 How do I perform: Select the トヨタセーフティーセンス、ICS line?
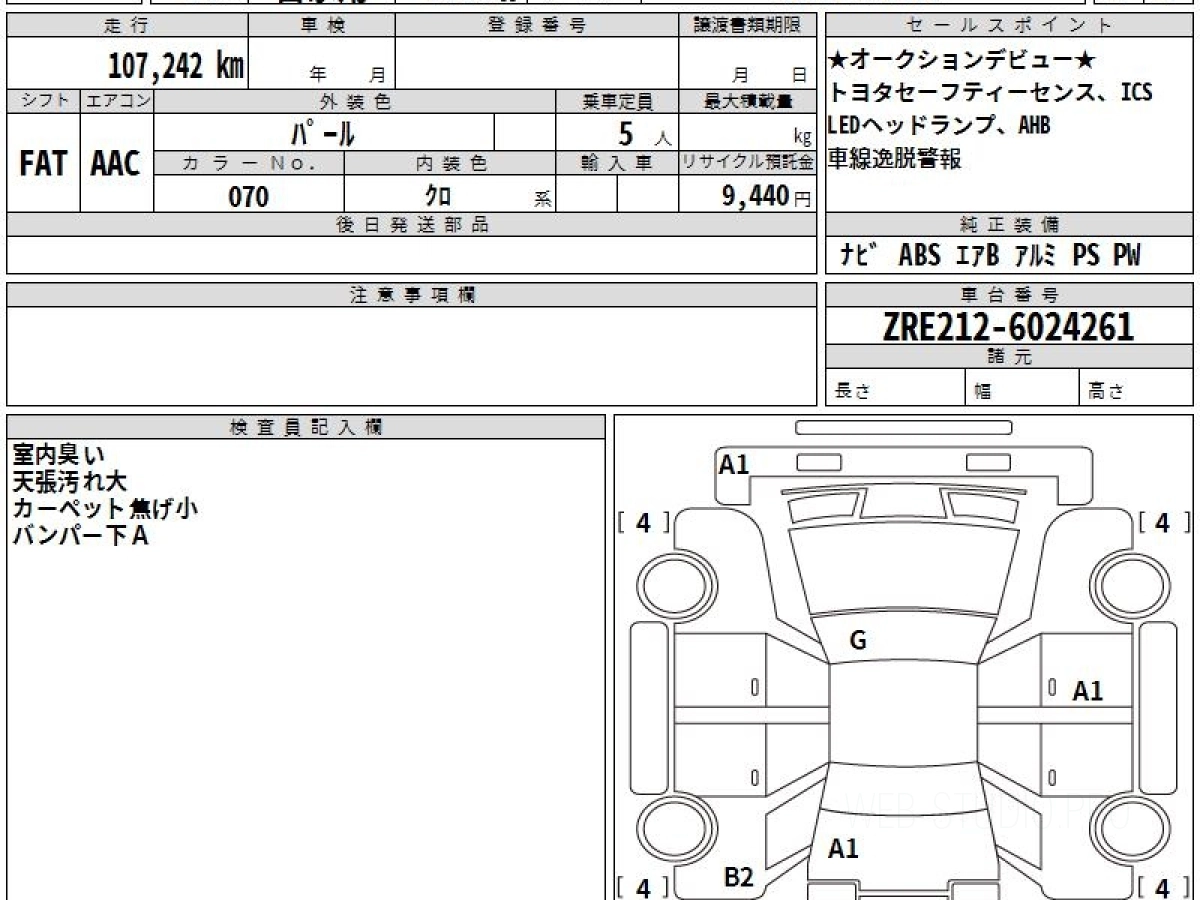tap(990, 94)
